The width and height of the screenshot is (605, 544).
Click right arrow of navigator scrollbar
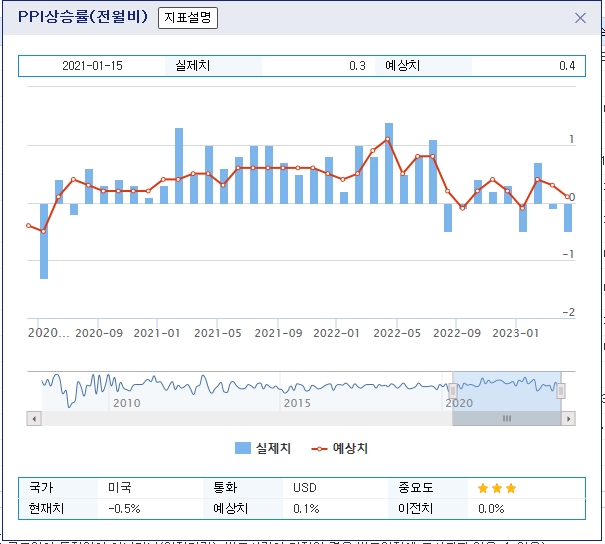pyautogui.click(x=568, y=419)
